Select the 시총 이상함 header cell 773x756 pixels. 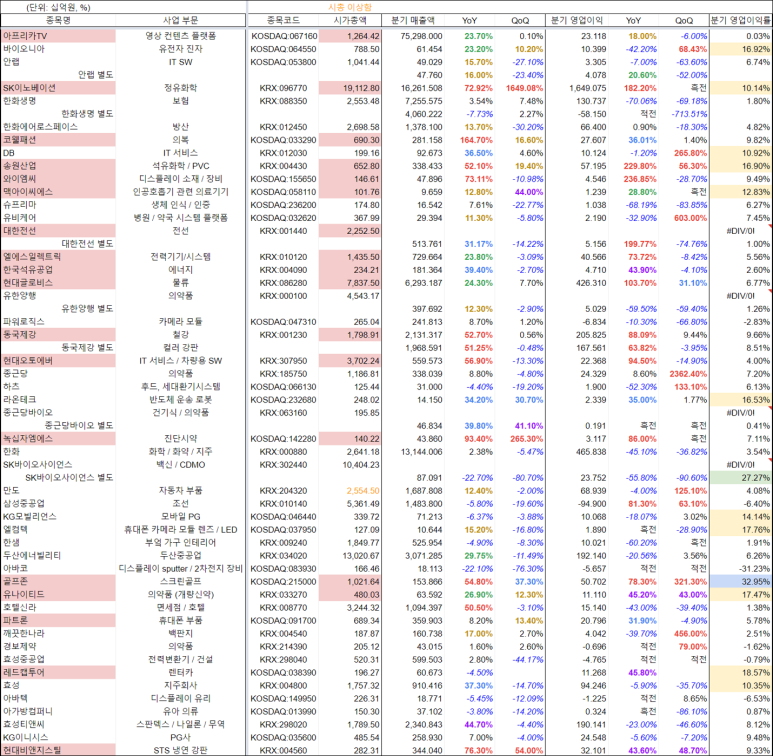(350, 7)
